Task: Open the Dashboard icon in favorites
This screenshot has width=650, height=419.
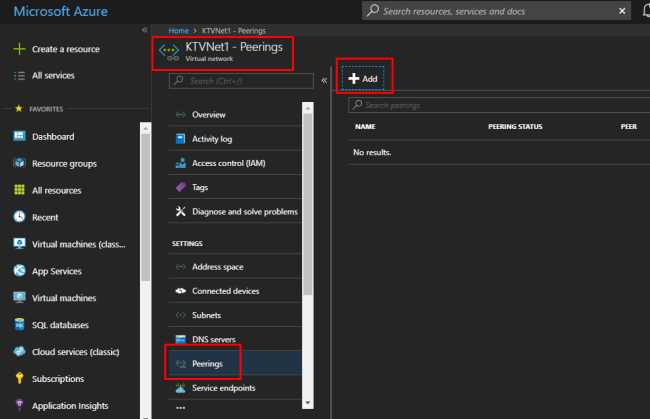Action: 19,136
